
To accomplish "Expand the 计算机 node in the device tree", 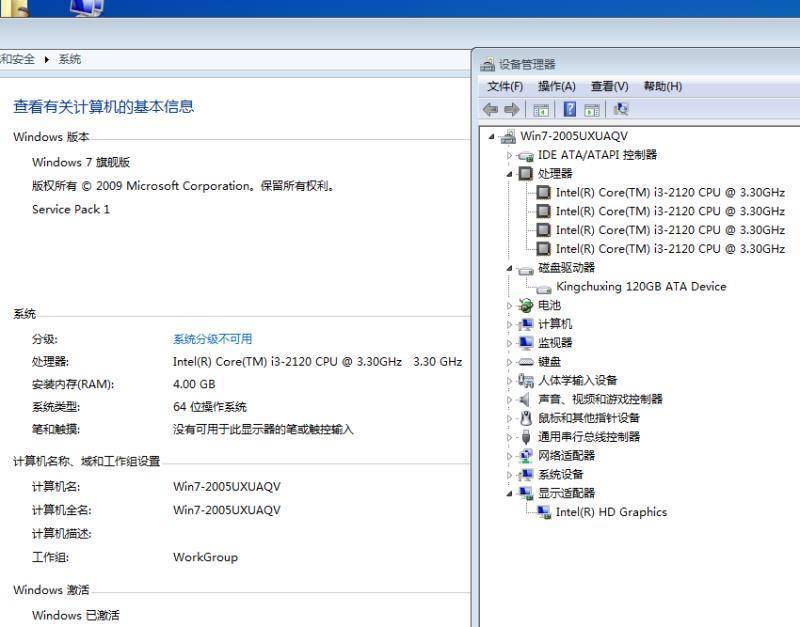I will [509, 324].
